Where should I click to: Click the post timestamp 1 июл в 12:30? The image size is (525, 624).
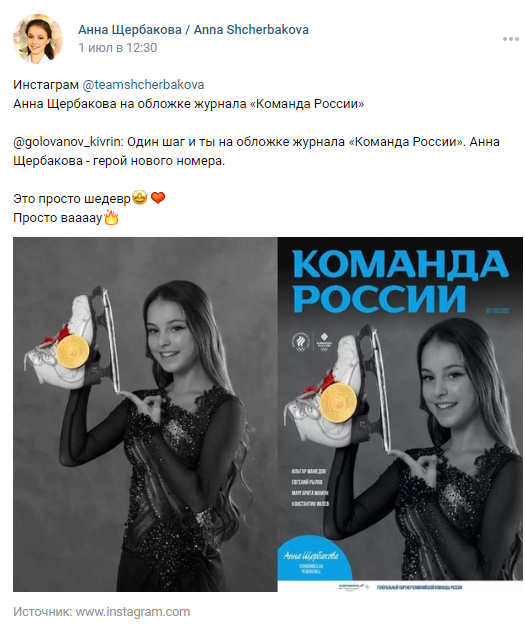click(x=117, y=48)
